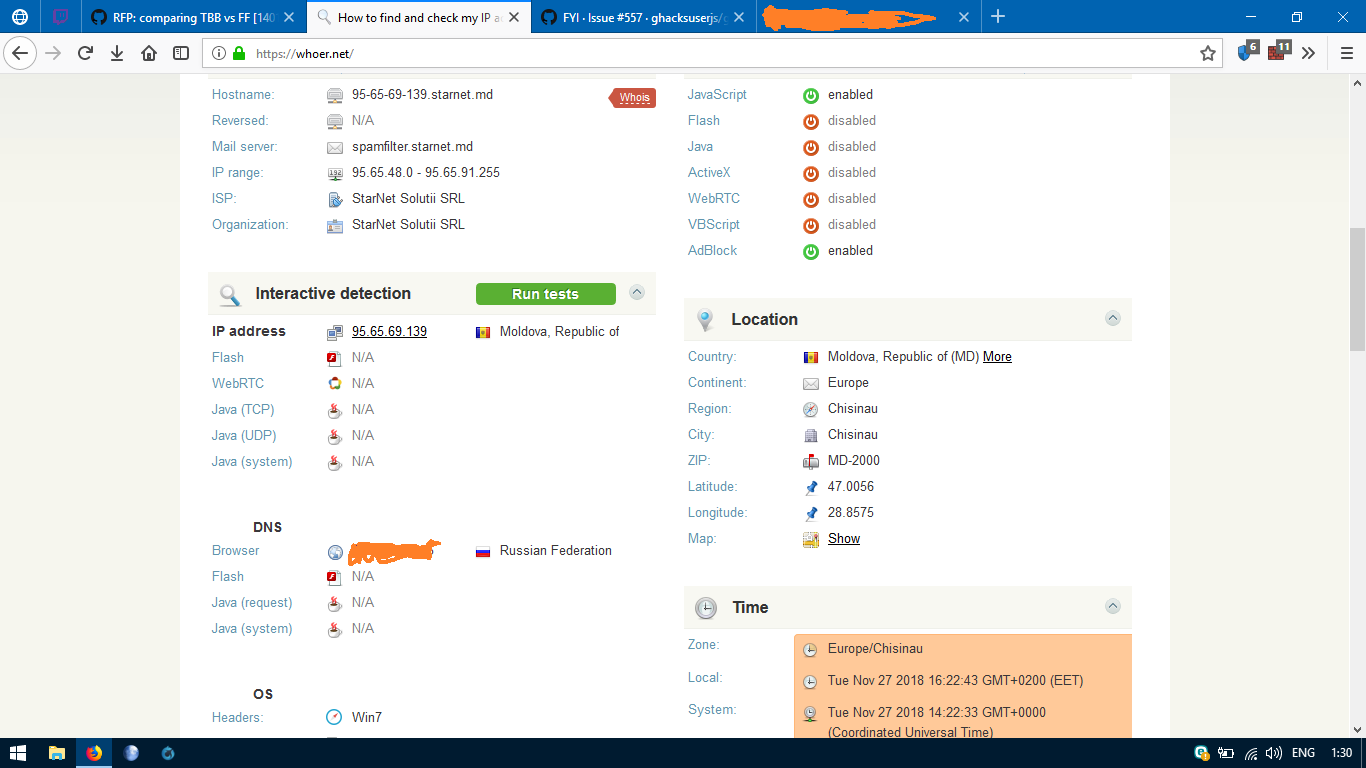
Task: Collapse the Time panel via its chevron
Action: point(1113,606)
